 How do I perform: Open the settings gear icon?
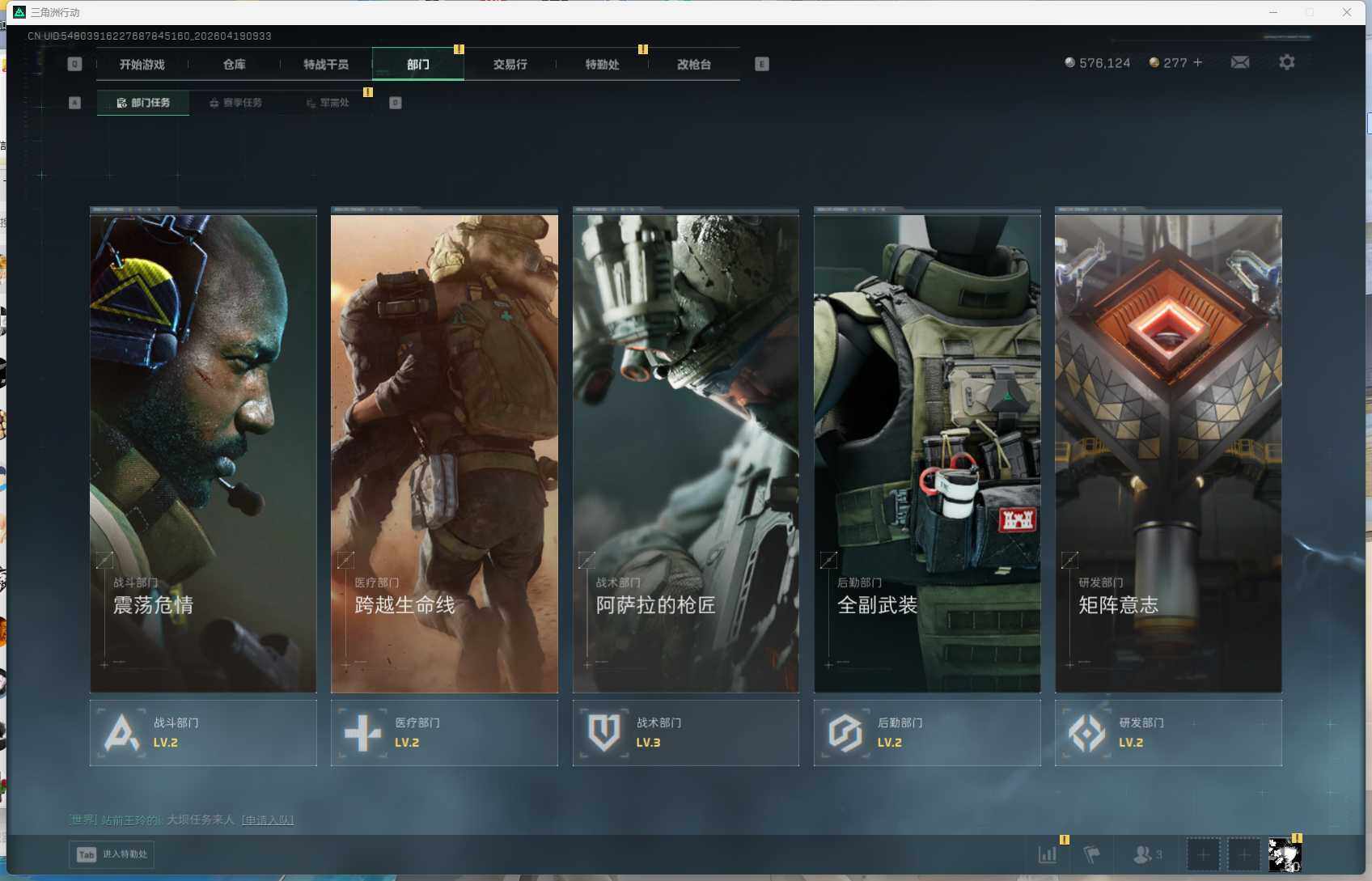tap(1286, 62)
